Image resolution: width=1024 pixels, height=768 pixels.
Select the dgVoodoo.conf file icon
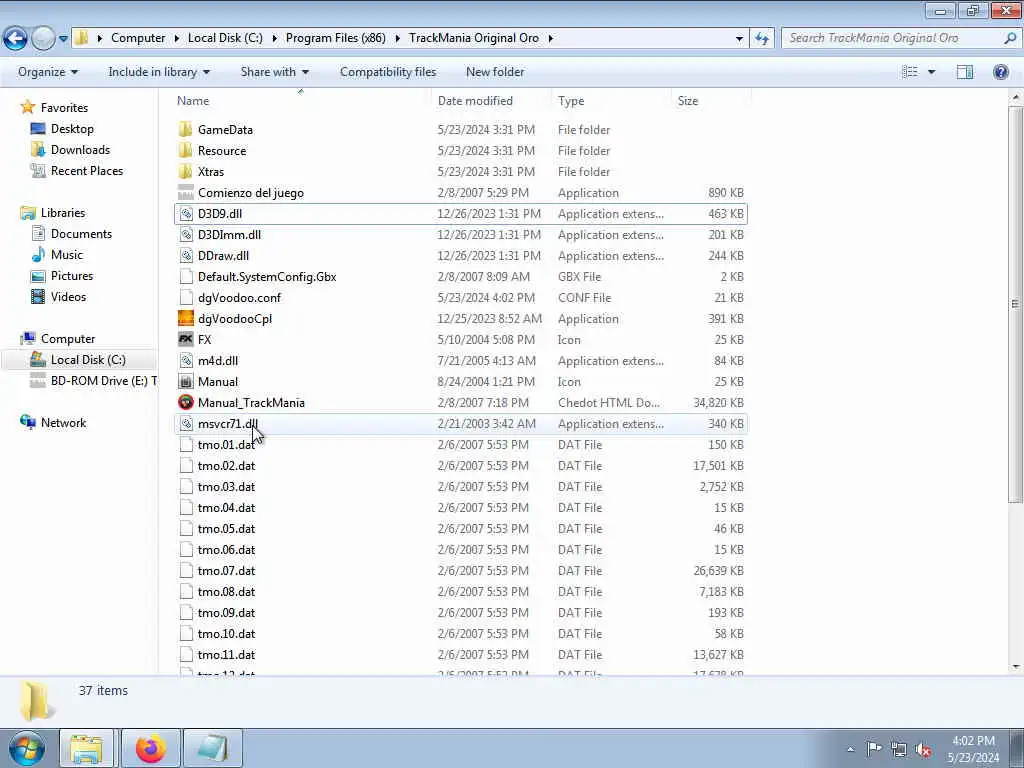point(185,298)
